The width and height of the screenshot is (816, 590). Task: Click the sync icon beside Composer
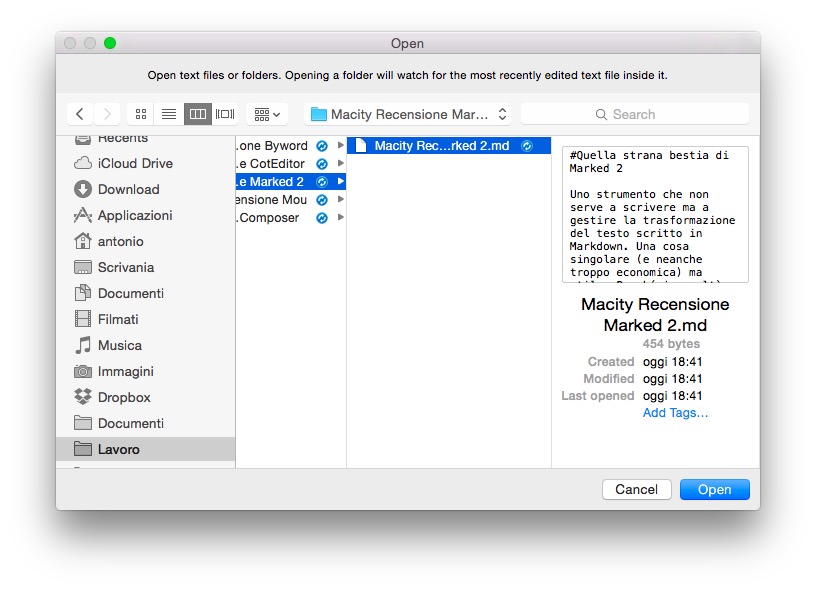pos(322,219)
